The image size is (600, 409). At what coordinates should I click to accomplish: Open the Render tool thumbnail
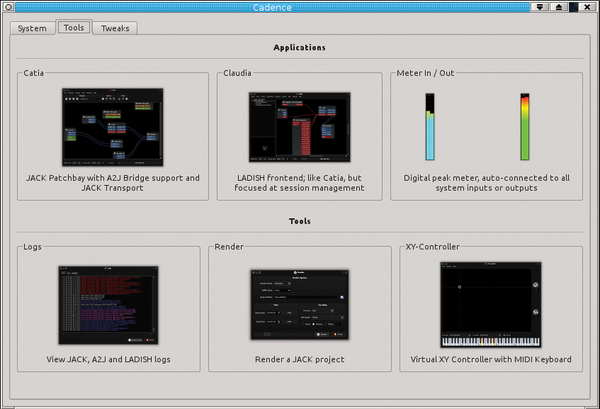(300, 305)
